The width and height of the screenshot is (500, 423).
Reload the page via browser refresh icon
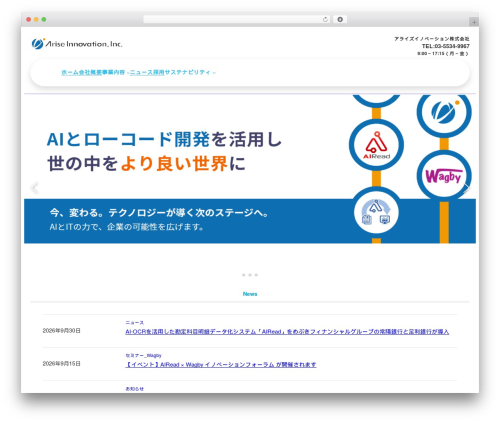[325, 19]
